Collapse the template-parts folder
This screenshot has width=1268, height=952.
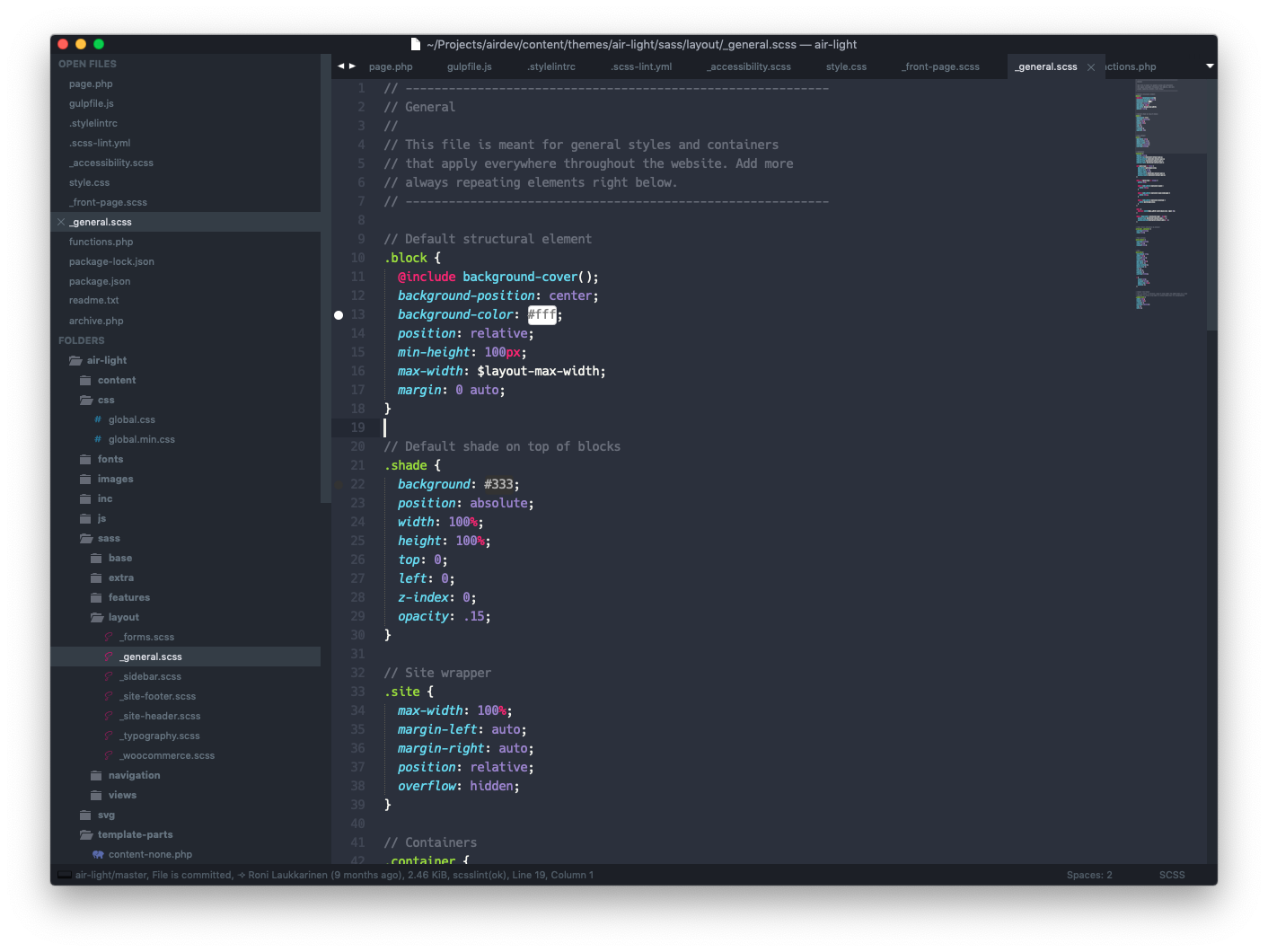coord(86,834)
